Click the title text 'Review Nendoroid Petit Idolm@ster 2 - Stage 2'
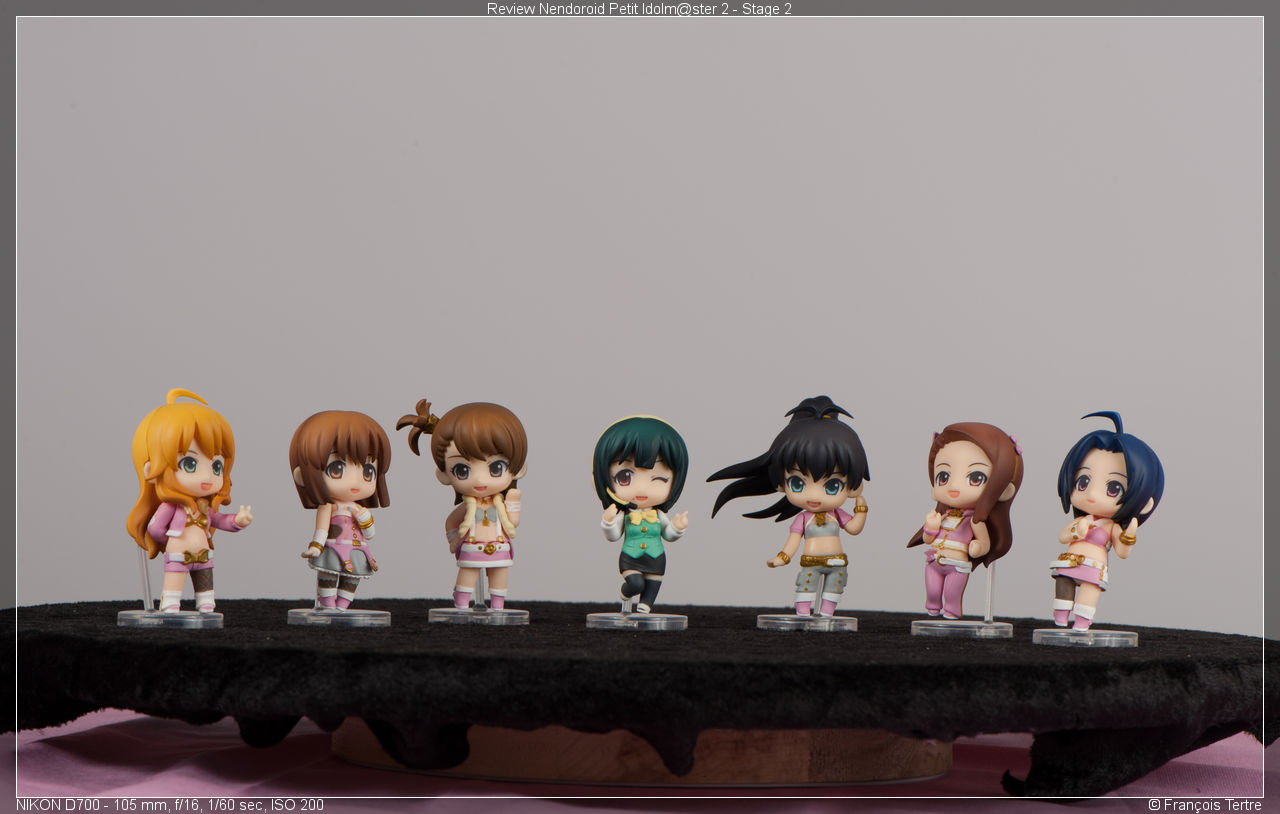 tap(639, 9)
